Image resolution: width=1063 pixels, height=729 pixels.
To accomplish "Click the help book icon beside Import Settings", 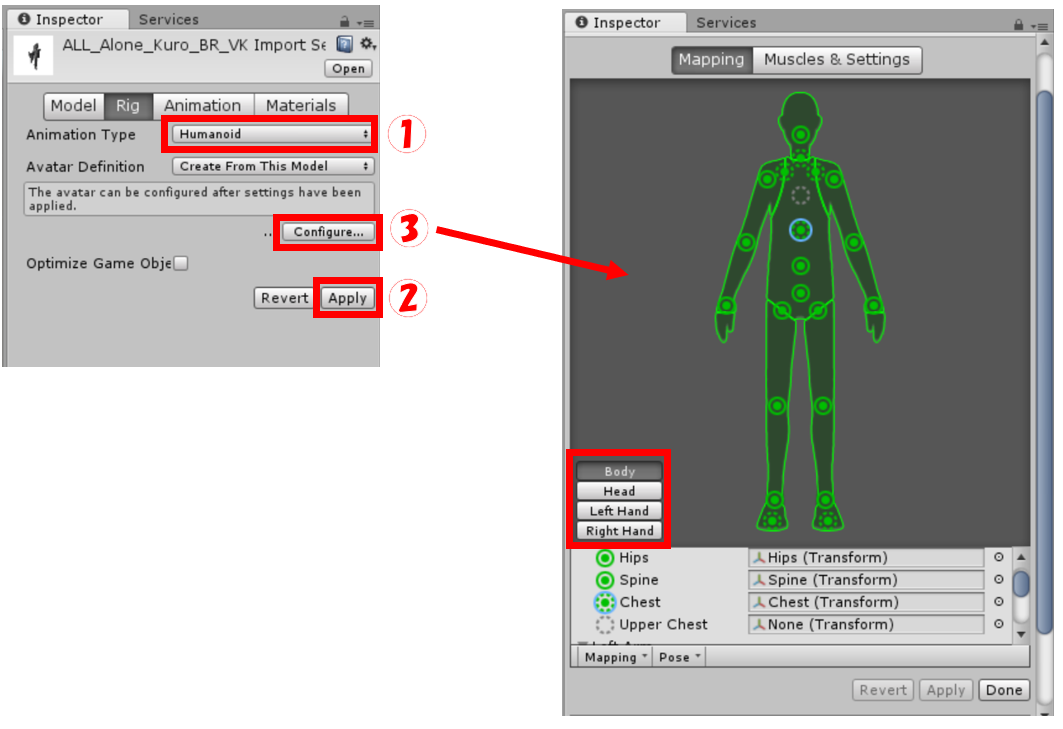I will [x=344, y=44].
